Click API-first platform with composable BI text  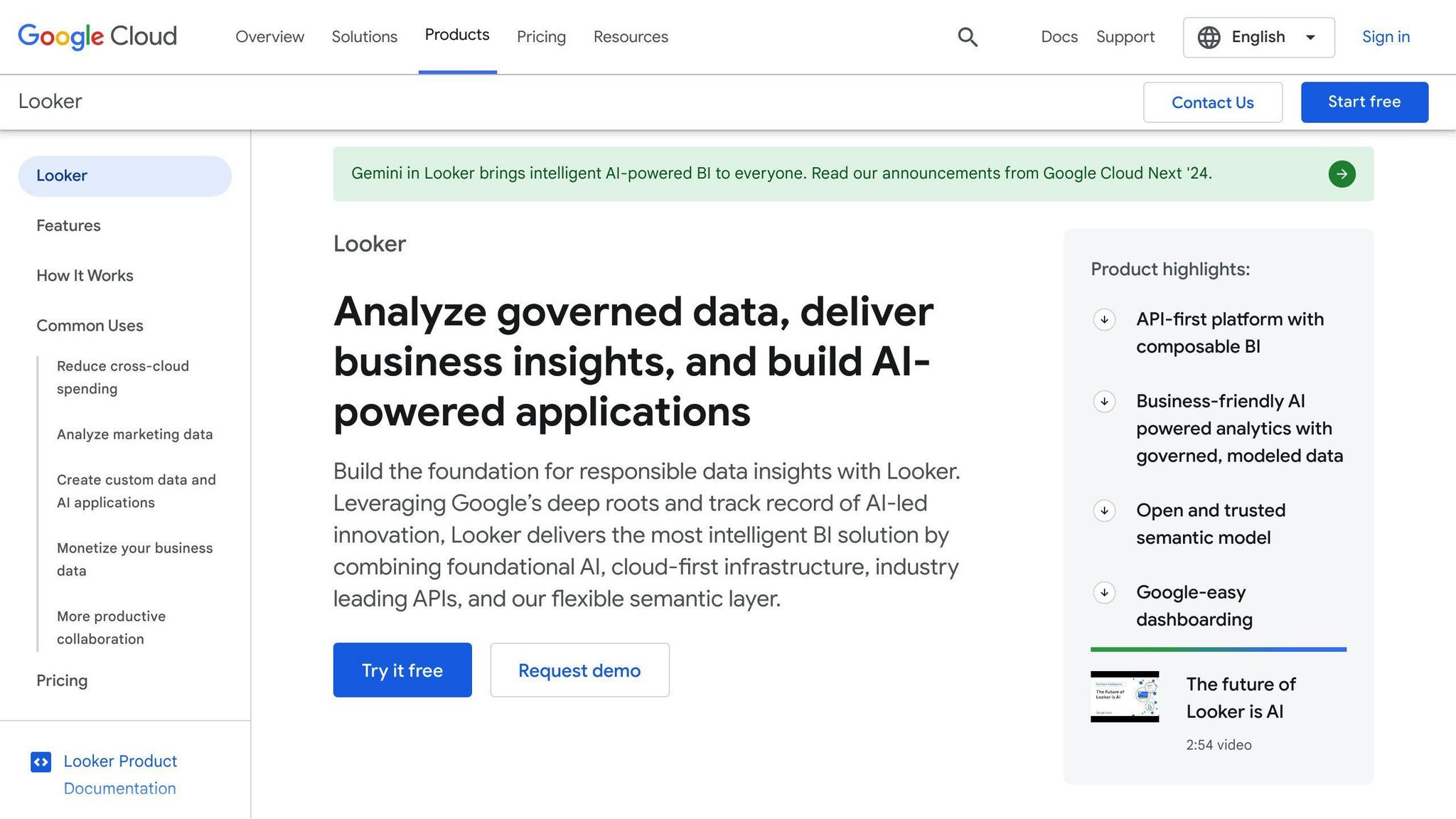(x=1229, y=333)
